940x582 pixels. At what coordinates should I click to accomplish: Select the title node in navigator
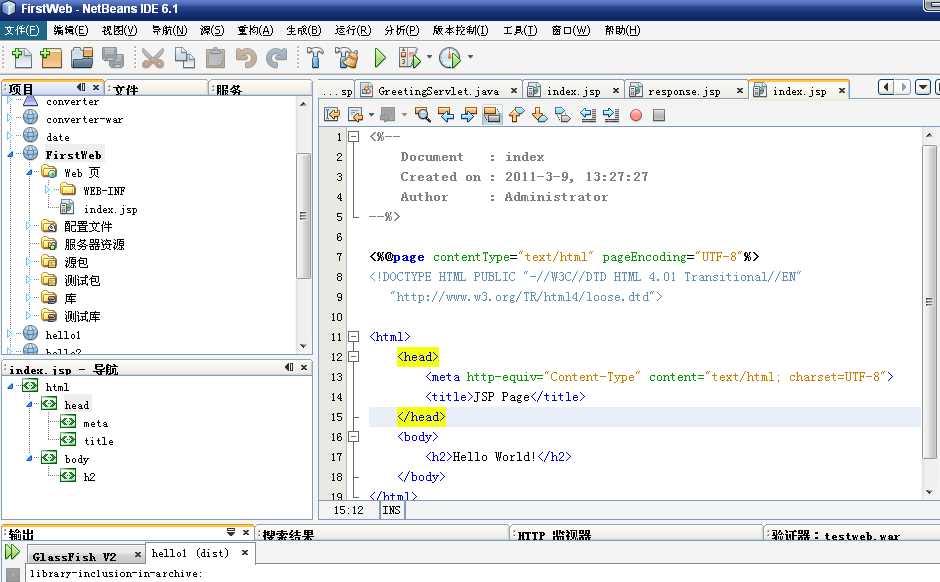click(99, 441)
